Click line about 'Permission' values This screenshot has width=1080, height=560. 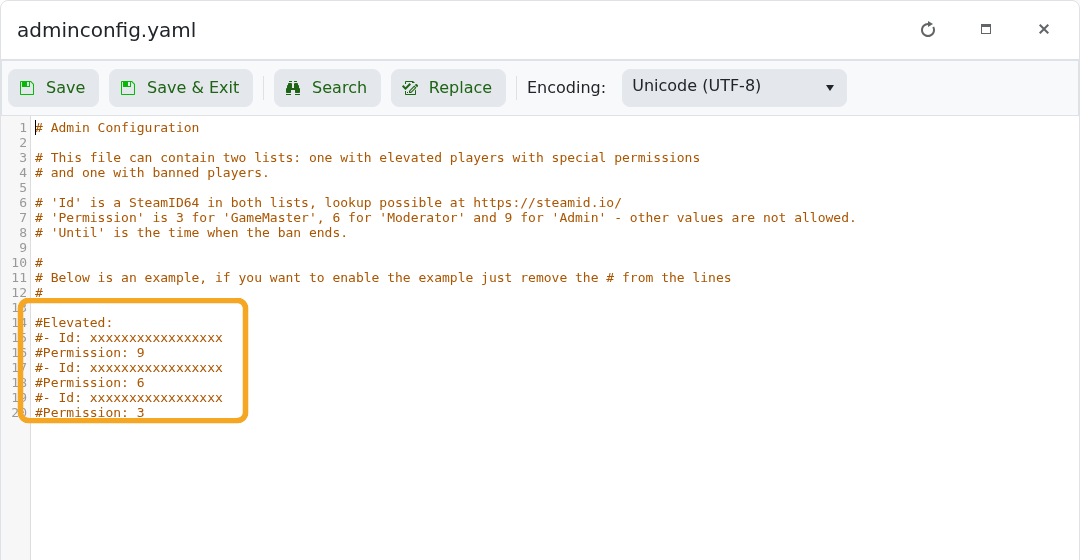point(446,218)
